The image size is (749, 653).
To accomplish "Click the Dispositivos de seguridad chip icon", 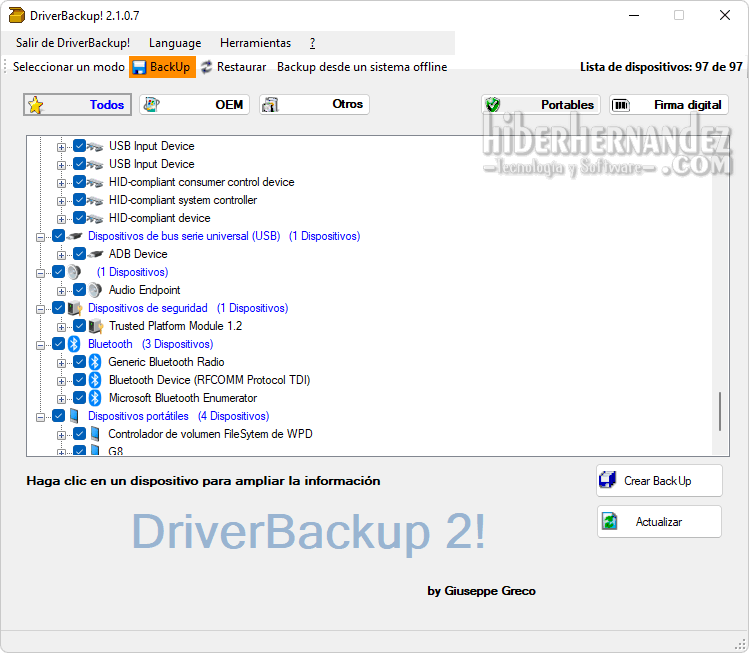I will (x=74, y=308).
